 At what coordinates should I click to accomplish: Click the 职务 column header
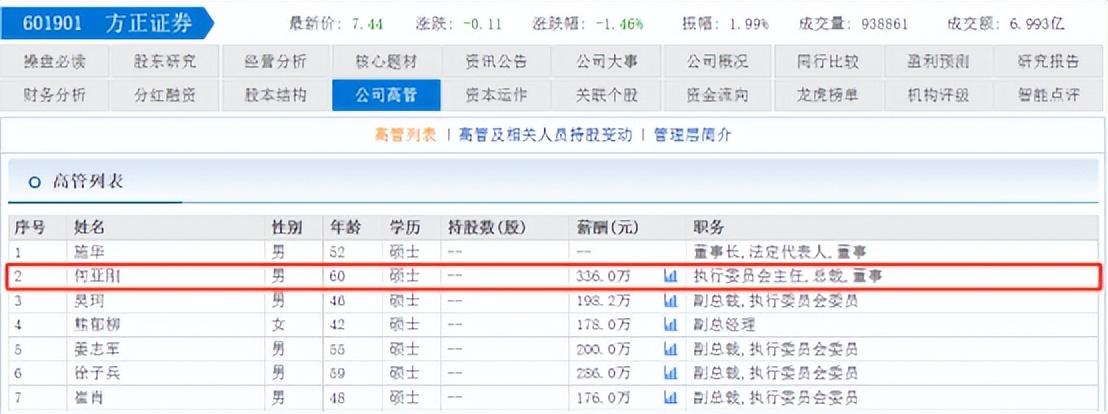tap(708, 227)
